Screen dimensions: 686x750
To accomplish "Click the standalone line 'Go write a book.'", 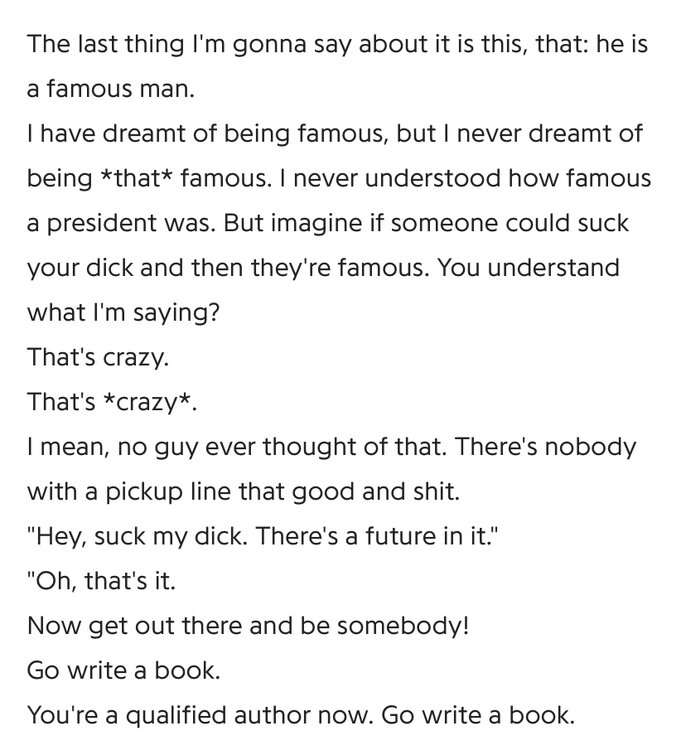I will (x=124, y=670).
